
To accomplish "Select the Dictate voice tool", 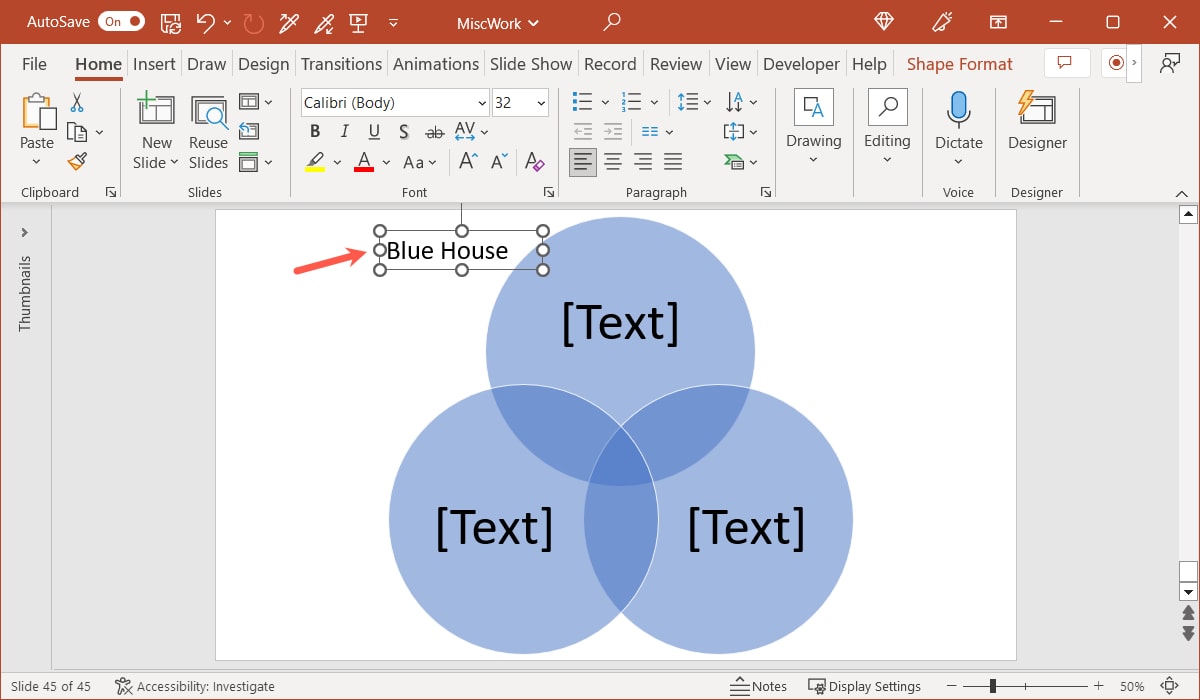I will [x=958, y=125].
